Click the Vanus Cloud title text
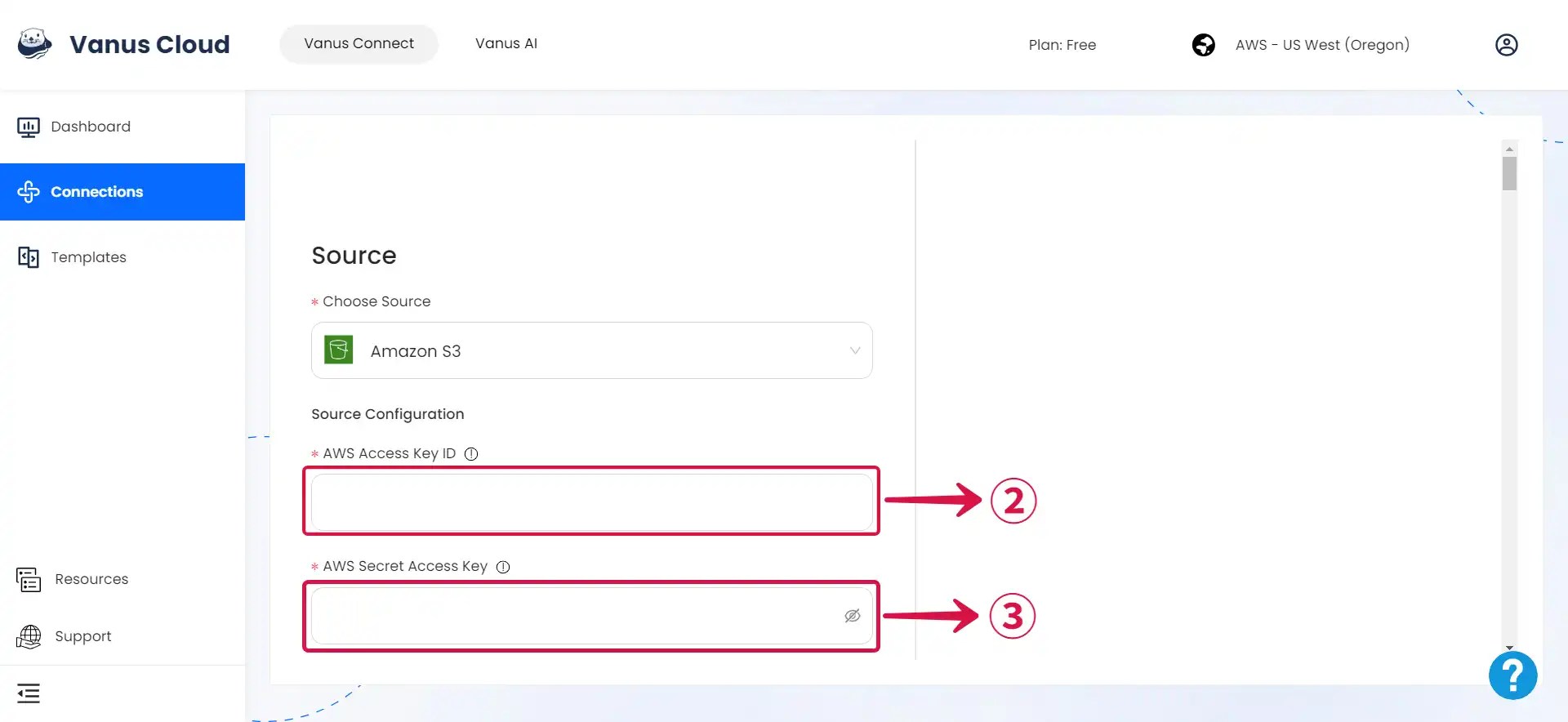 (x=149, y=44)
